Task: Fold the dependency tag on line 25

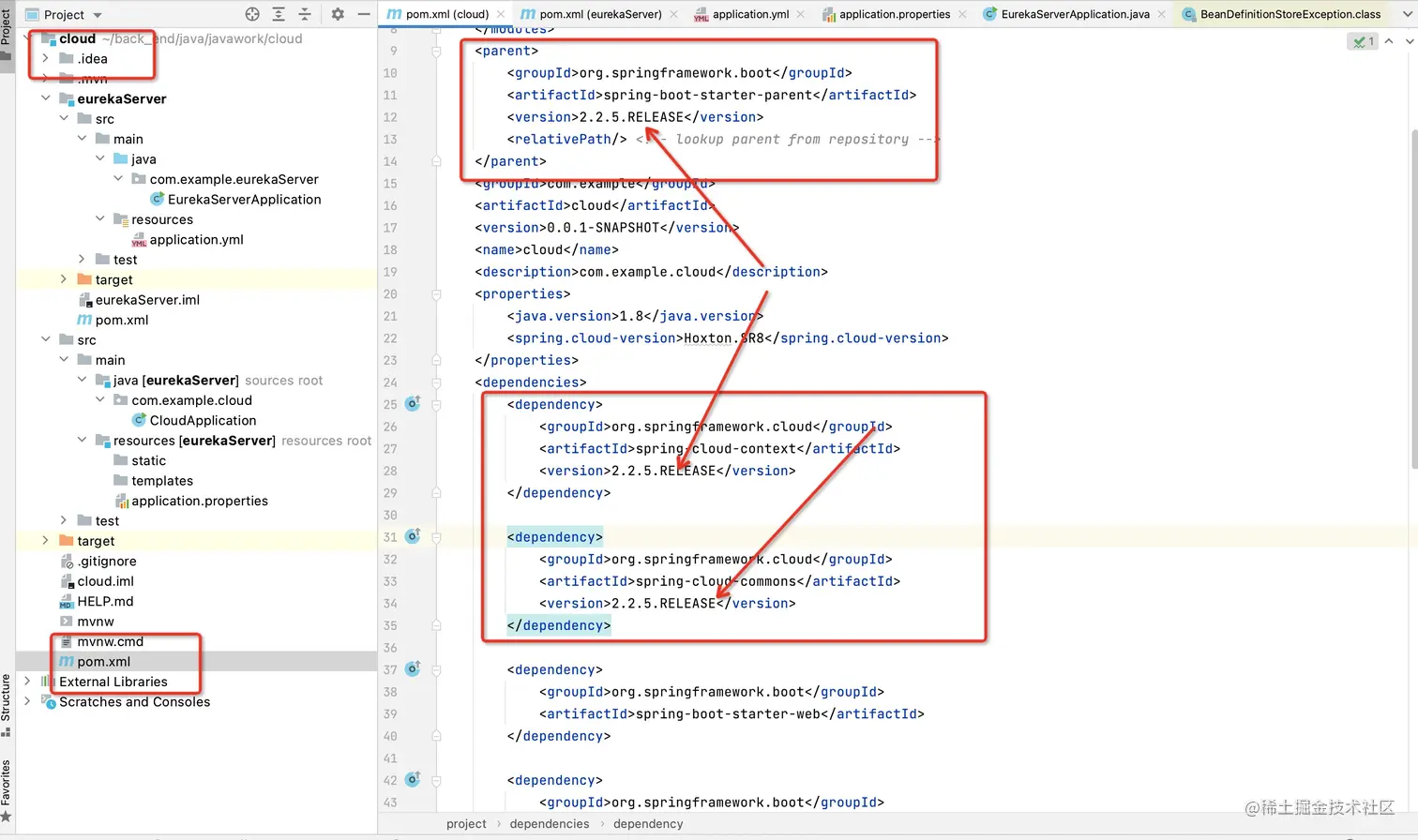Action: pos(436,404)
